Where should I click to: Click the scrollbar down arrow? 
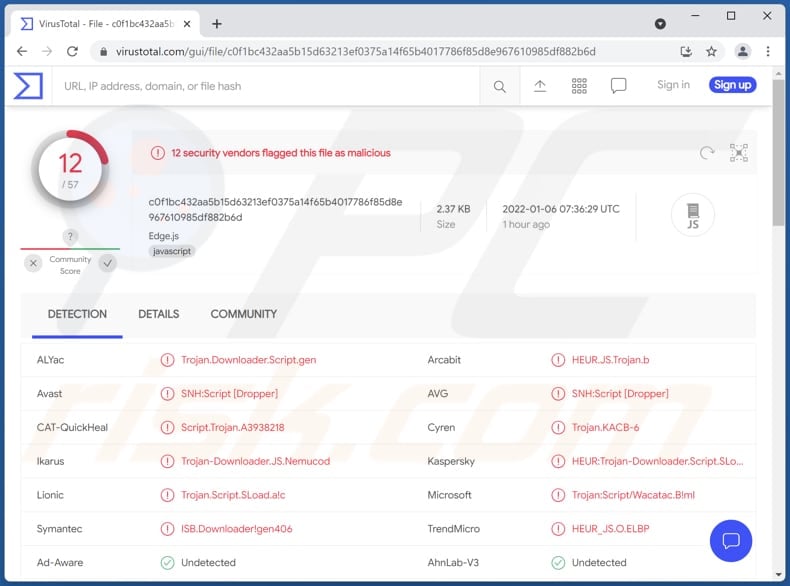click(778, 574)
